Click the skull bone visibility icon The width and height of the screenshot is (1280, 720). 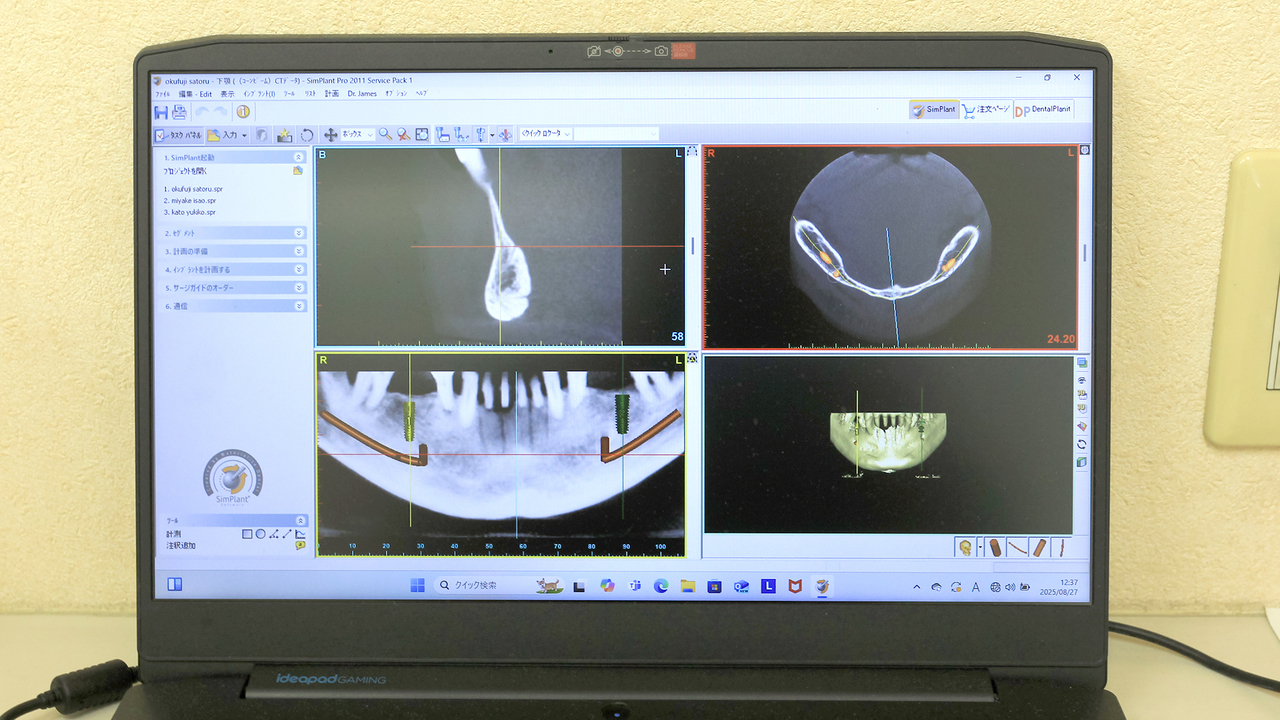[965, 547]
